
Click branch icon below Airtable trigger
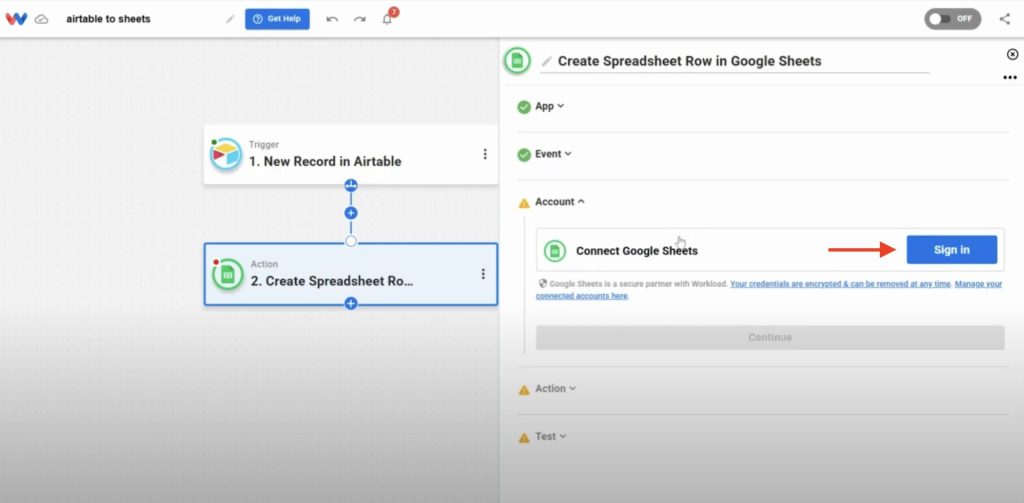coord(351,186)
